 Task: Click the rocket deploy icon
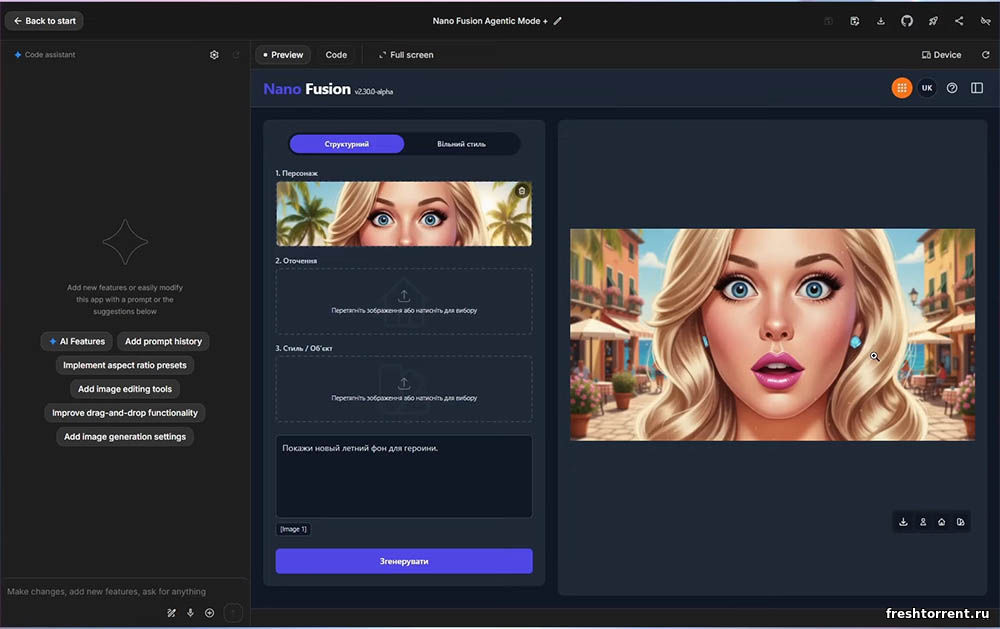coord(933,21)
